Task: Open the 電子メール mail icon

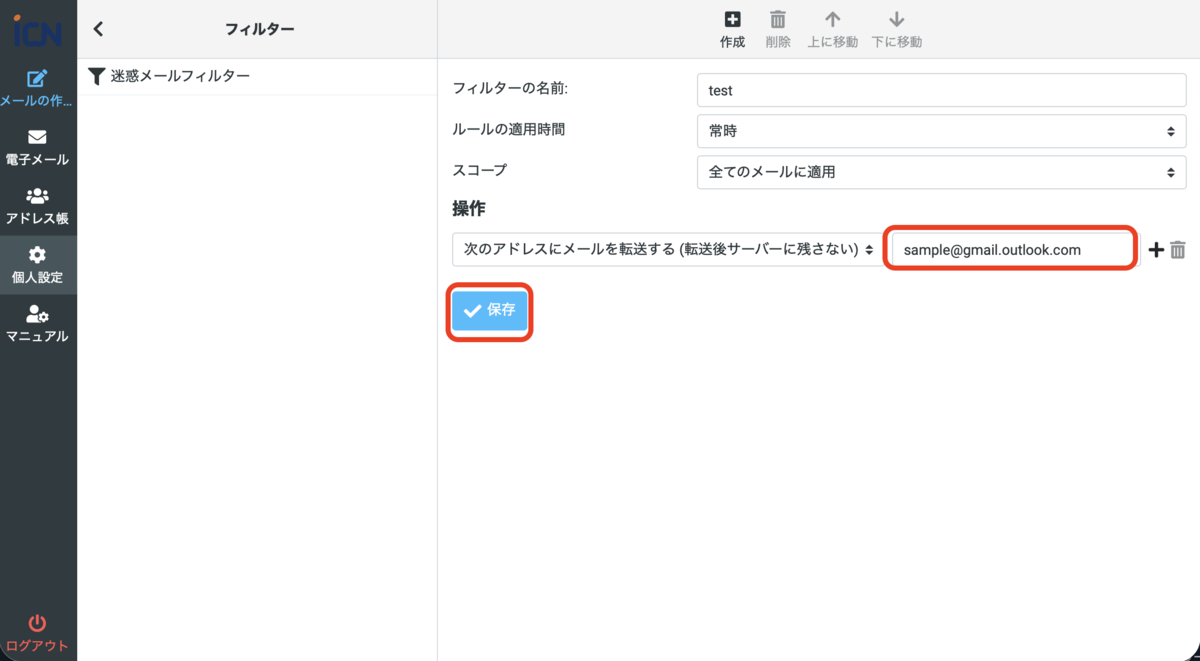Action: click(x=38, y=145)
